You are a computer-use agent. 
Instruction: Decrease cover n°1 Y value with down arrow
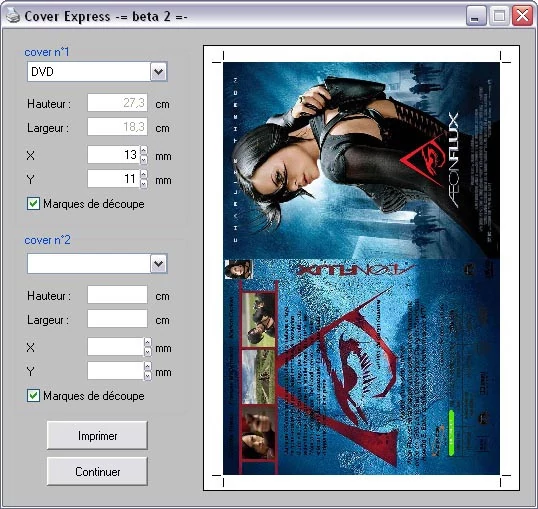pyautogui.click(x=144, y=184)
